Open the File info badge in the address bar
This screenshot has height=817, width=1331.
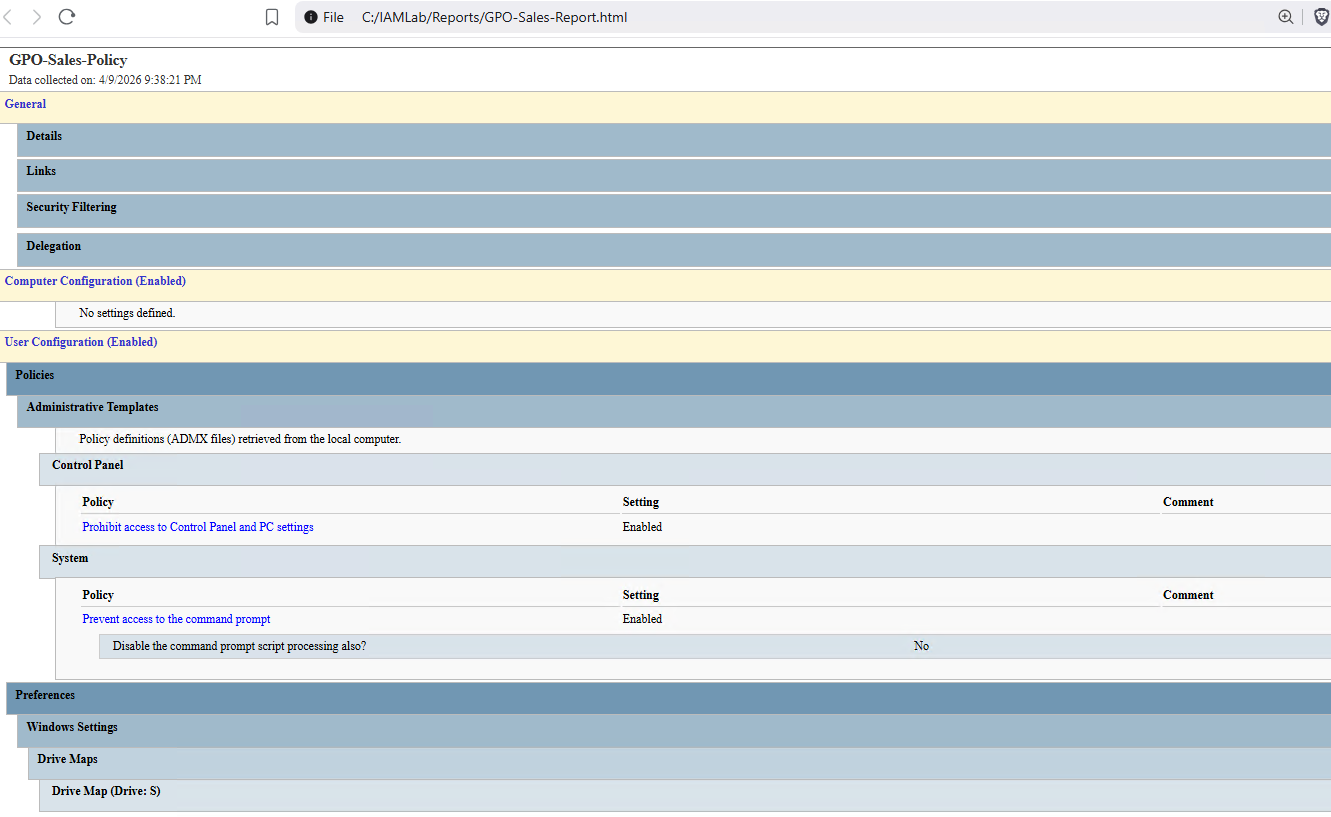point(311,16)
